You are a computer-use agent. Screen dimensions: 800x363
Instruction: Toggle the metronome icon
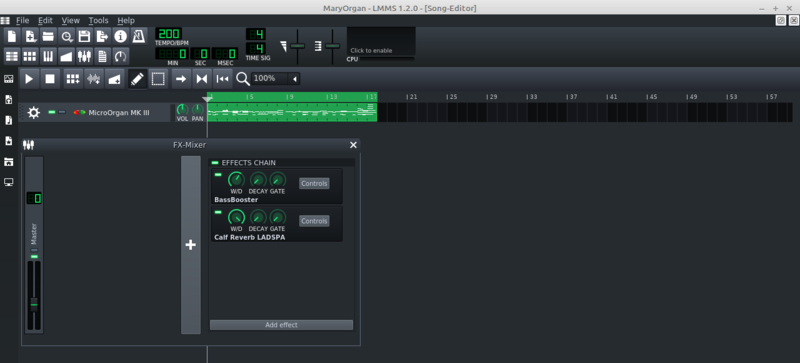[x=138, y=36]
